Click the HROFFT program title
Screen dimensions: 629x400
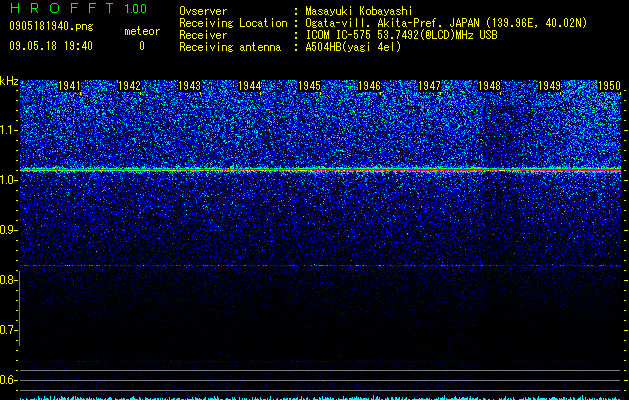click(x=62, y=8)
